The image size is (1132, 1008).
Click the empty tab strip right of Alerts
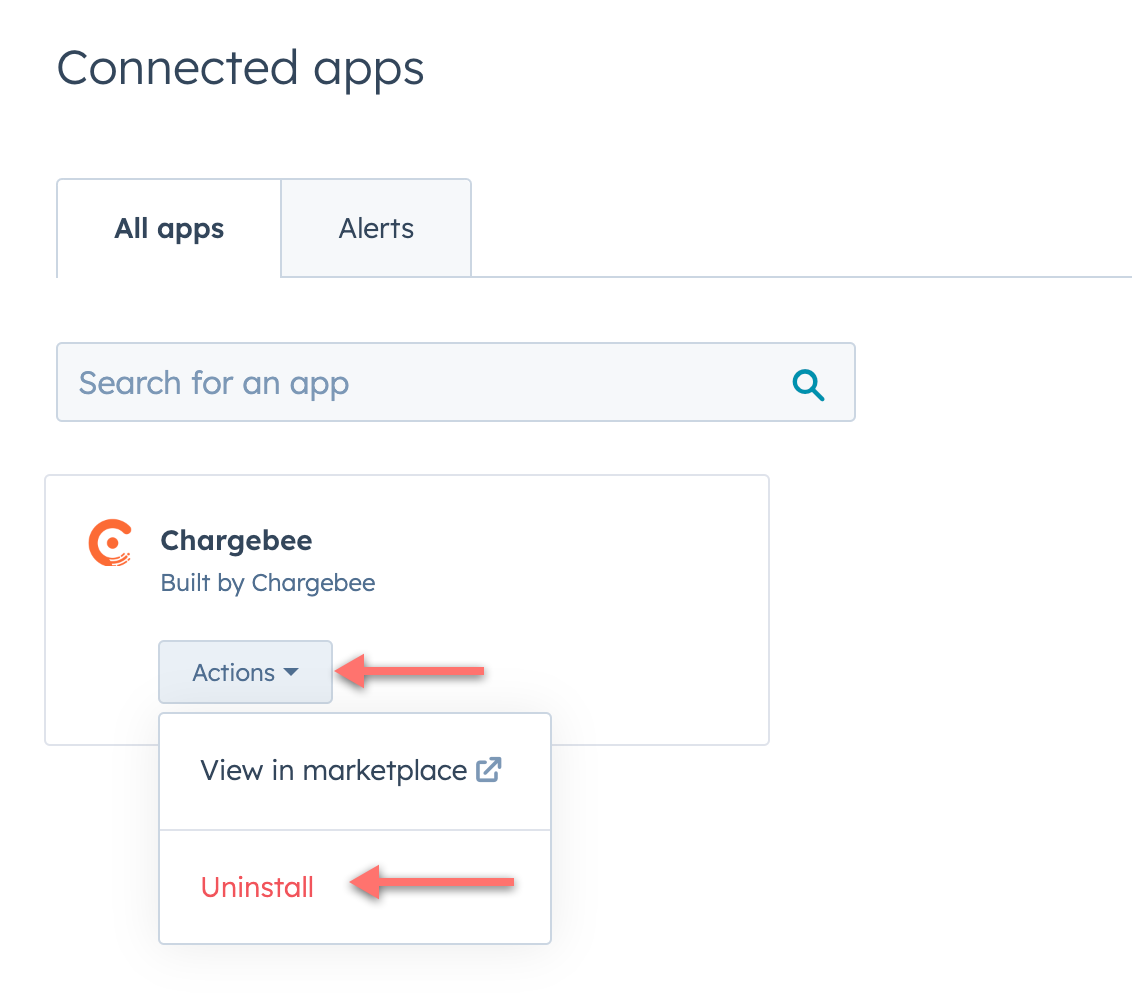point(800,240)
